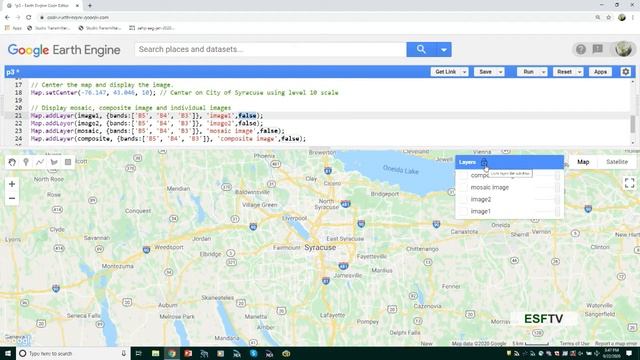Go back in browser history
Image resolution: width=640 pixels, height=360 pixels.
(7, 18)
